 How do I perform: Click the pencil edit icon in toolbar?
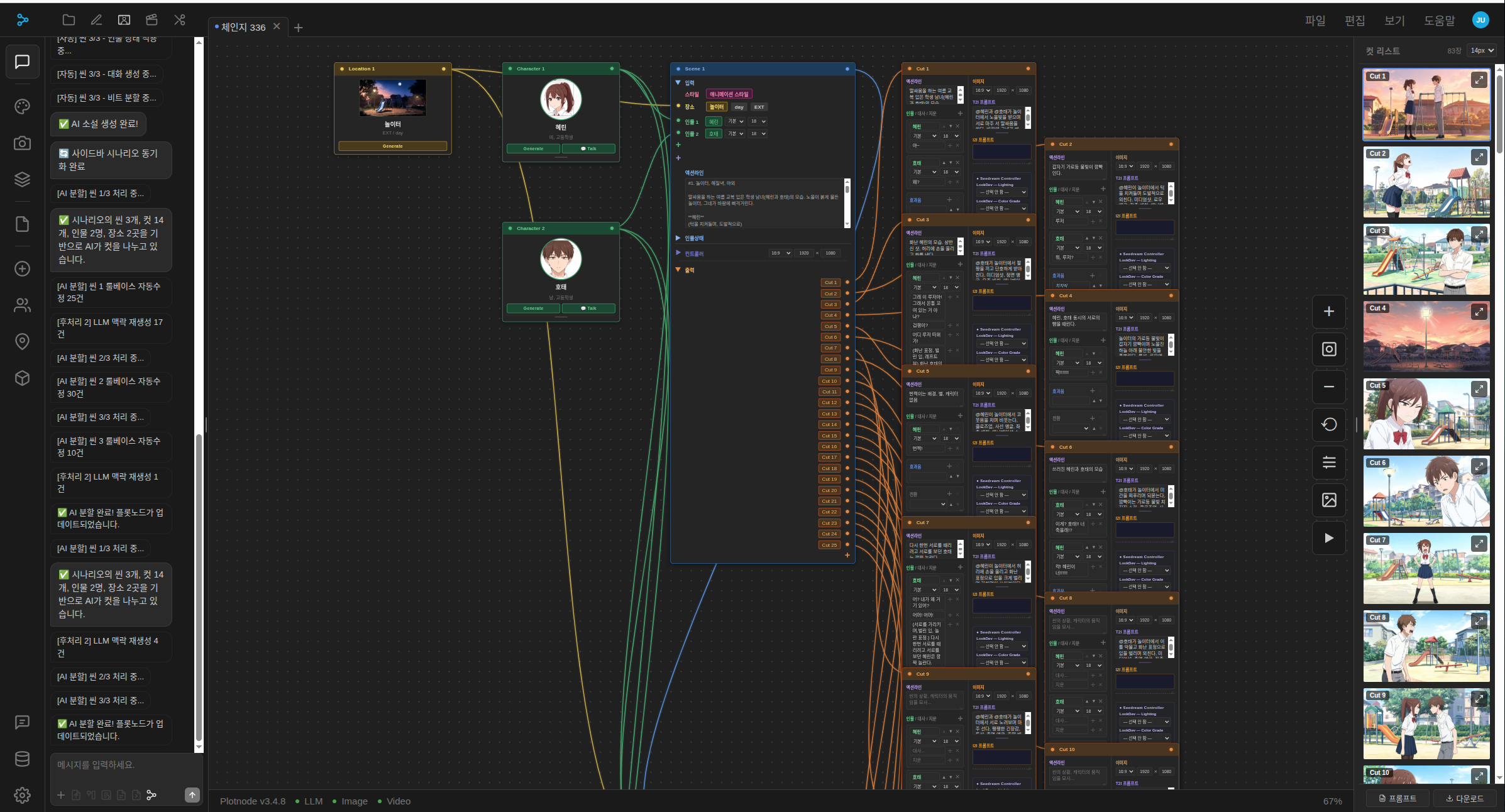click(x=96, y=20)
